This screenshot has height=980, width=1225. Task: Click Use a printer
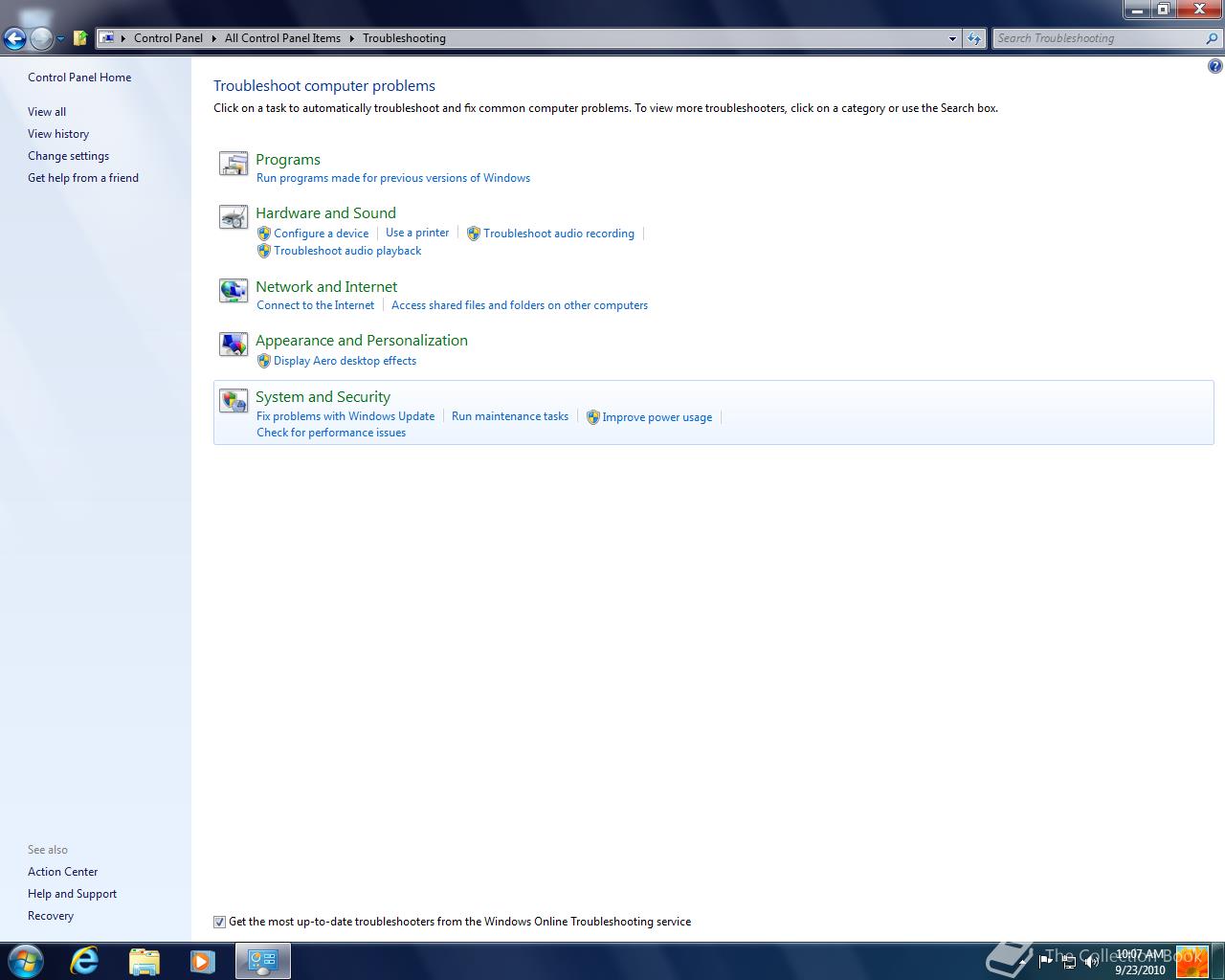coord(417,233)
